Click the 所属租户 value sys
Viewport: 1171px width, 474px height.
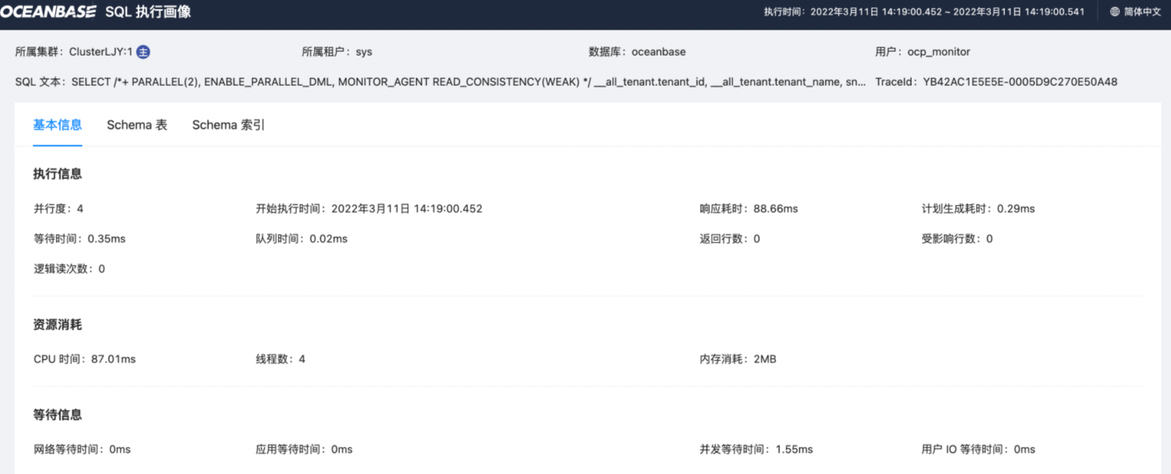364,52
